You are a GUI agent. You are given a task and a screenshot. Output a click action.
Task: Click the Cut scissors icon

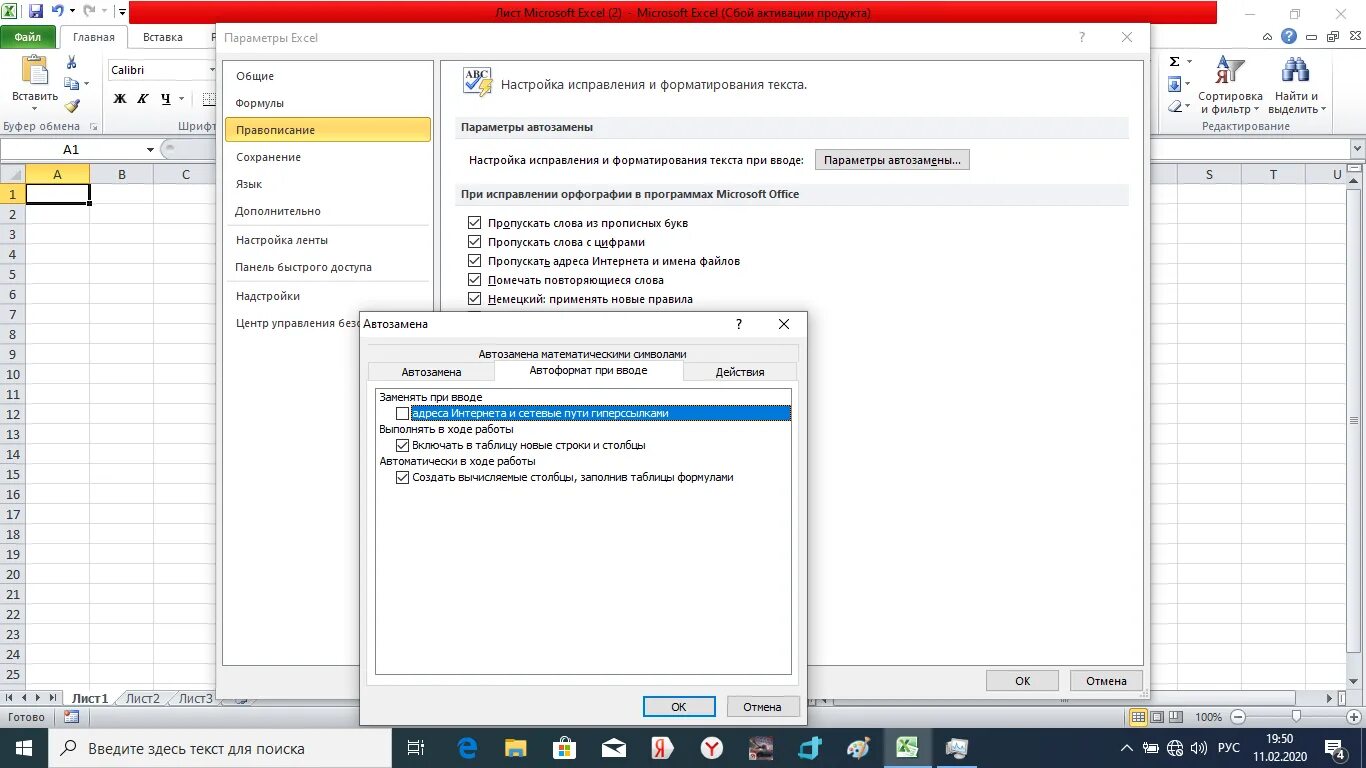click(71, 63)
